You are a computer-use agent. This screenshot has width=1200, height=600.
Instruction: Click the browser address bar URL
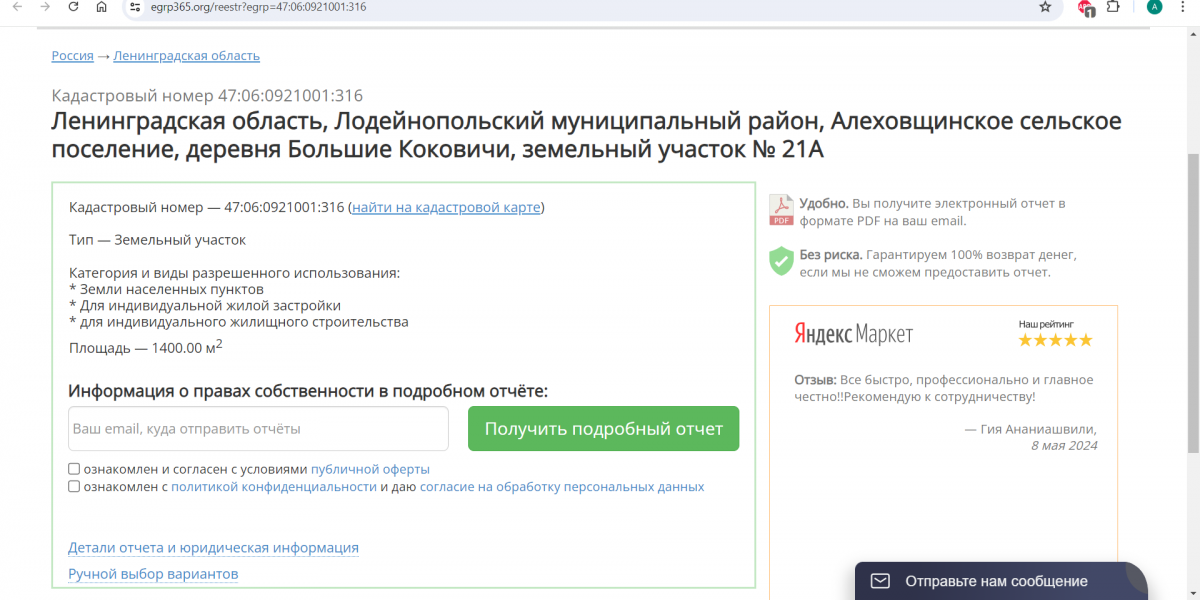point(258,7)
